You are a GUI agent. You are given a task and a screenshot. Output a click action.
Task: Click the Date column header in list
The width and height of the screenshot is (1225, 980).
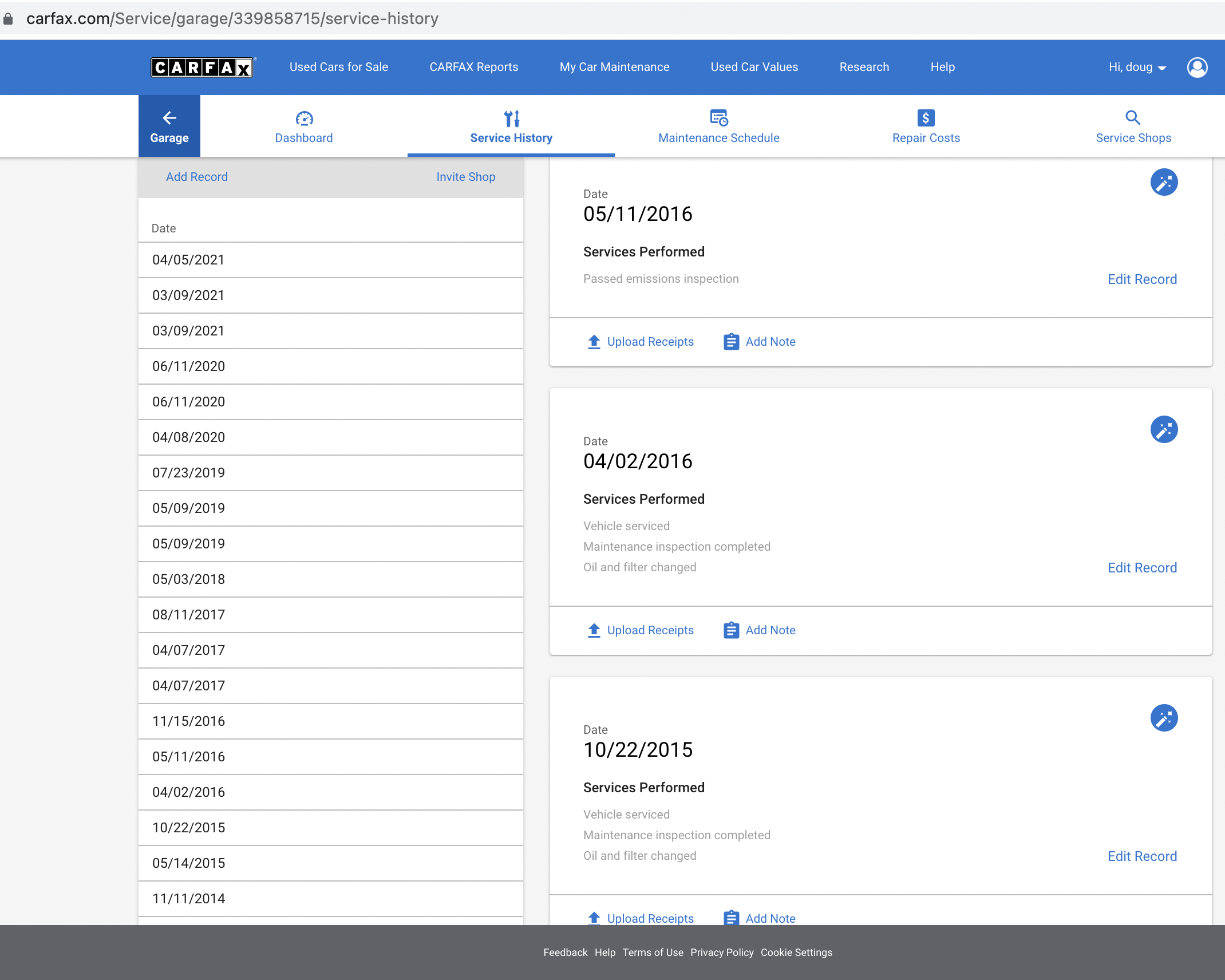(164, 228)
